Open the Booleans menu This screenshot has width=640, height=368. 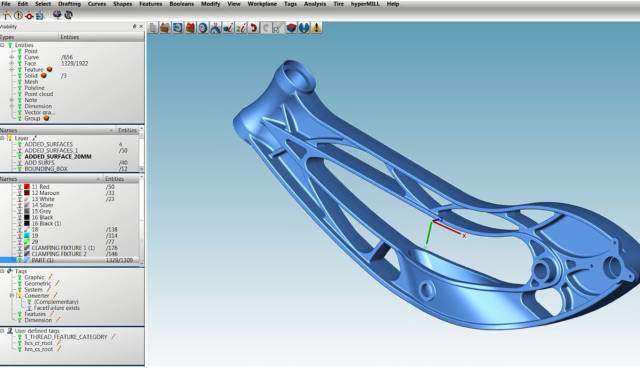182,4
